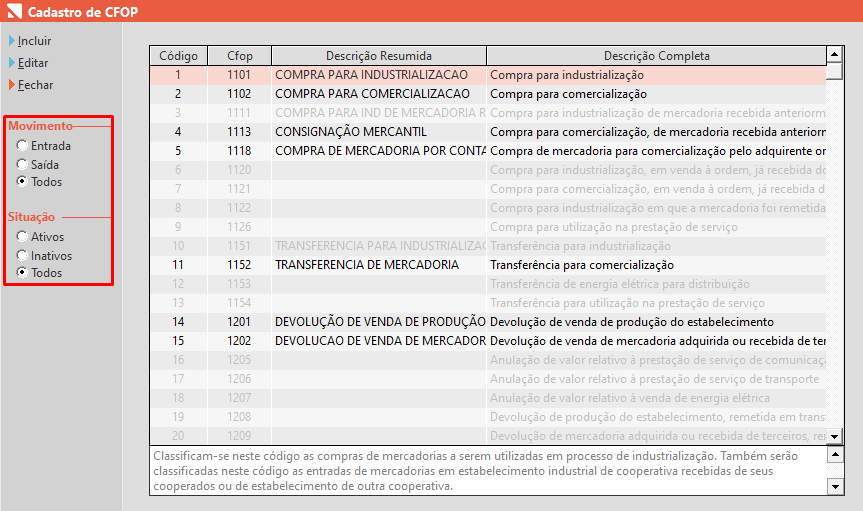The height and width of the screenshot is (511, 863).
Task: Click Código cell 1
Action: click(178, 75)
